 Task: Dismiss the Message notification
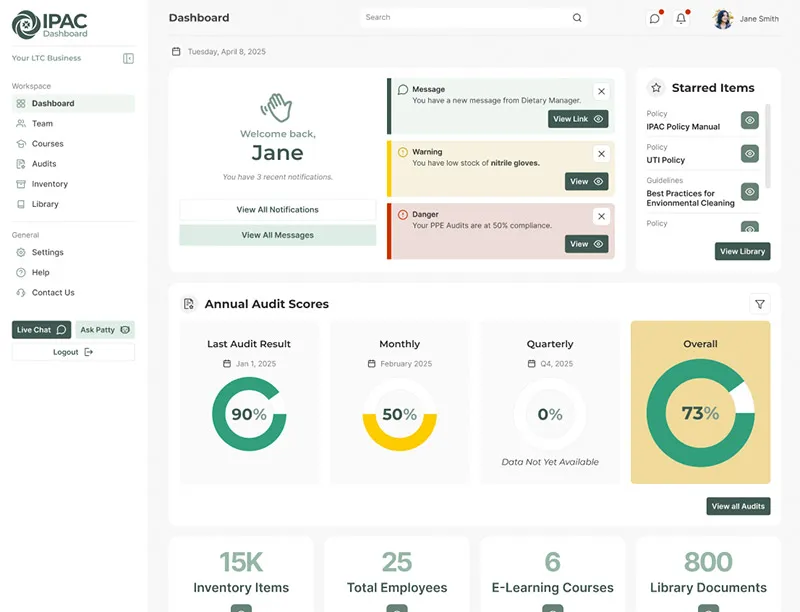click(602, 91)
